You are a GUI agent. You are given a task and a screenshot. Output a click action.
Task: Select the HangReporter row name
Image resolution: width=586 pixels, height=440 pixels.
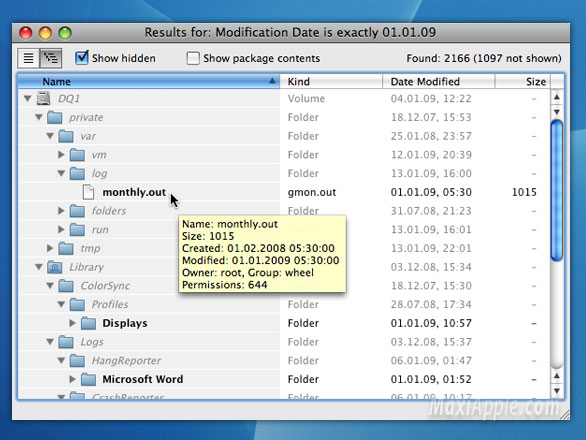tap(126, 360)
